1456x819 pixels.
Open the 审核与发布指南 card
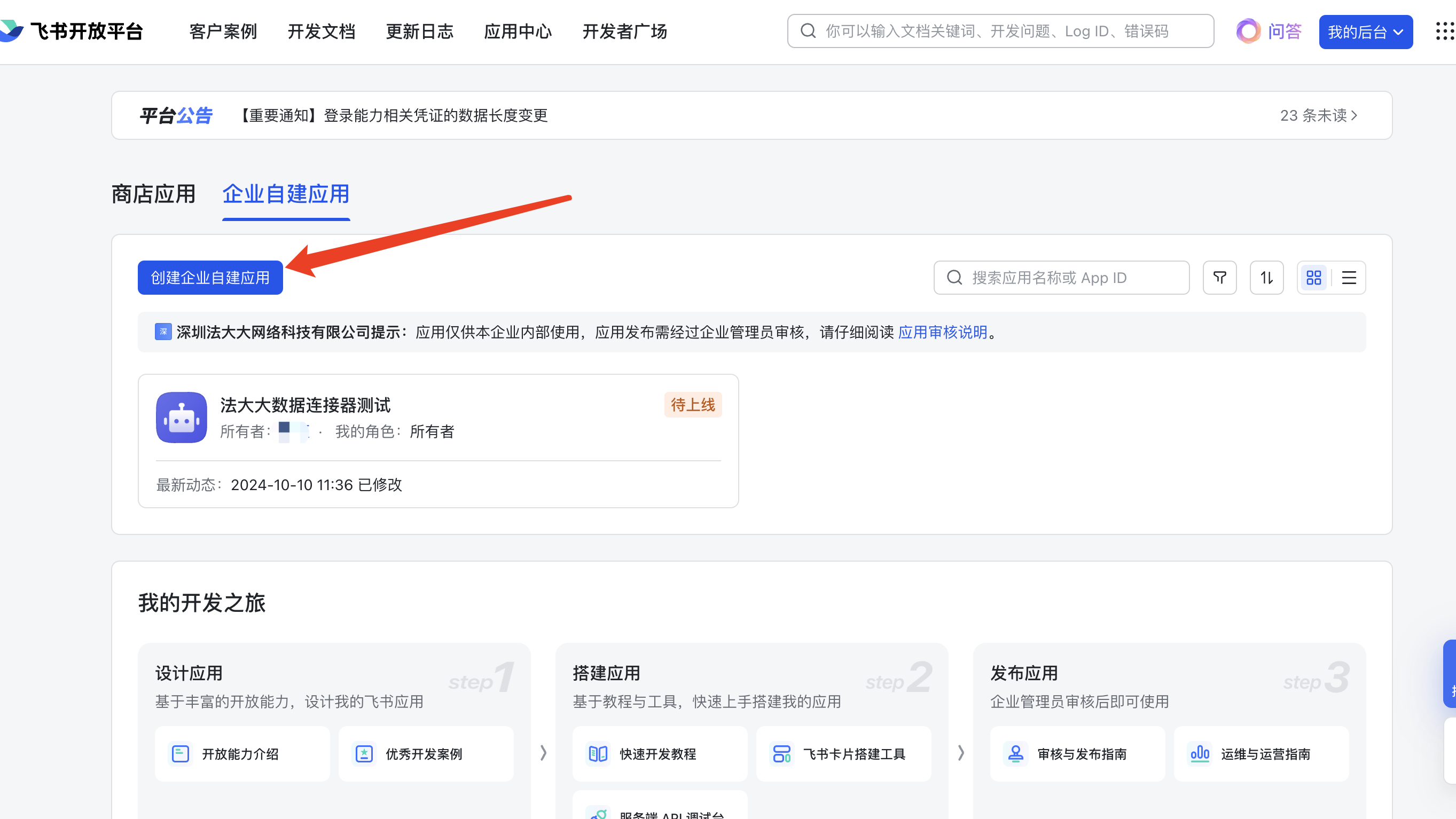coord(1077,754)
